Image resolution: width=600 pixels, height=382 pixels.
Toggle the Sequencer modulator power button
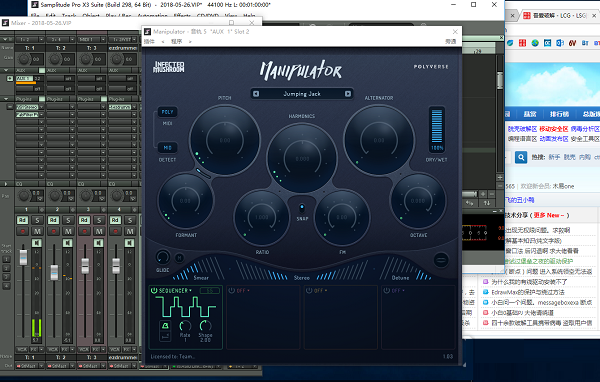(x=154, y=291)
